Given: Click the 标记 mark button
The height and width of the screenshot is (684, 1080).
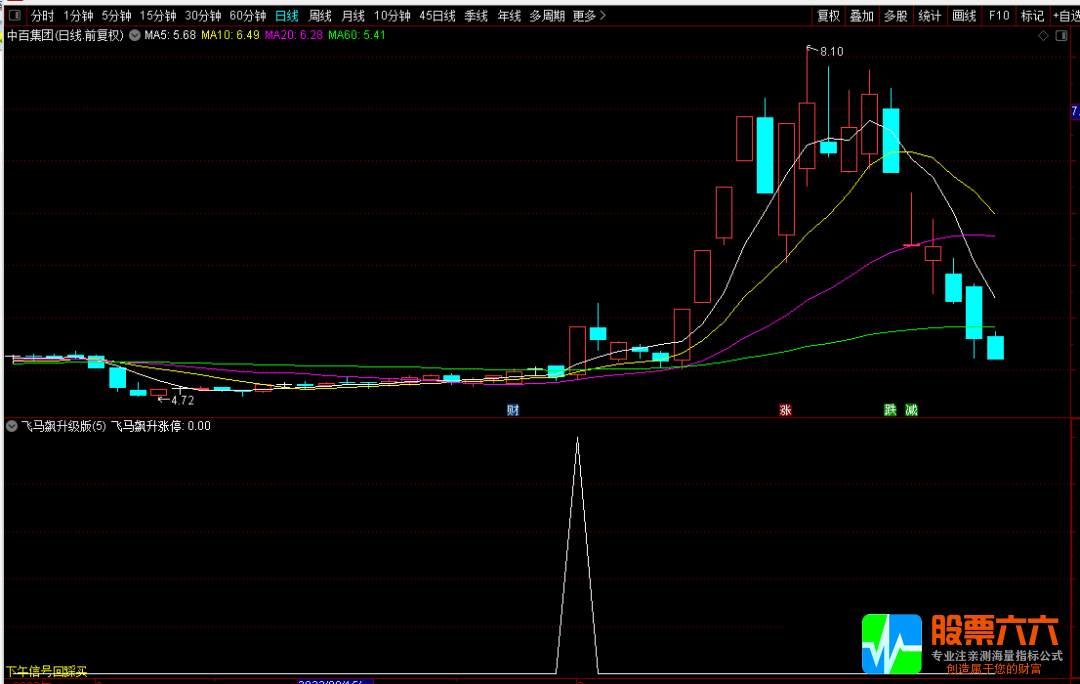Looking at the screenshot, I should 1032,15.
